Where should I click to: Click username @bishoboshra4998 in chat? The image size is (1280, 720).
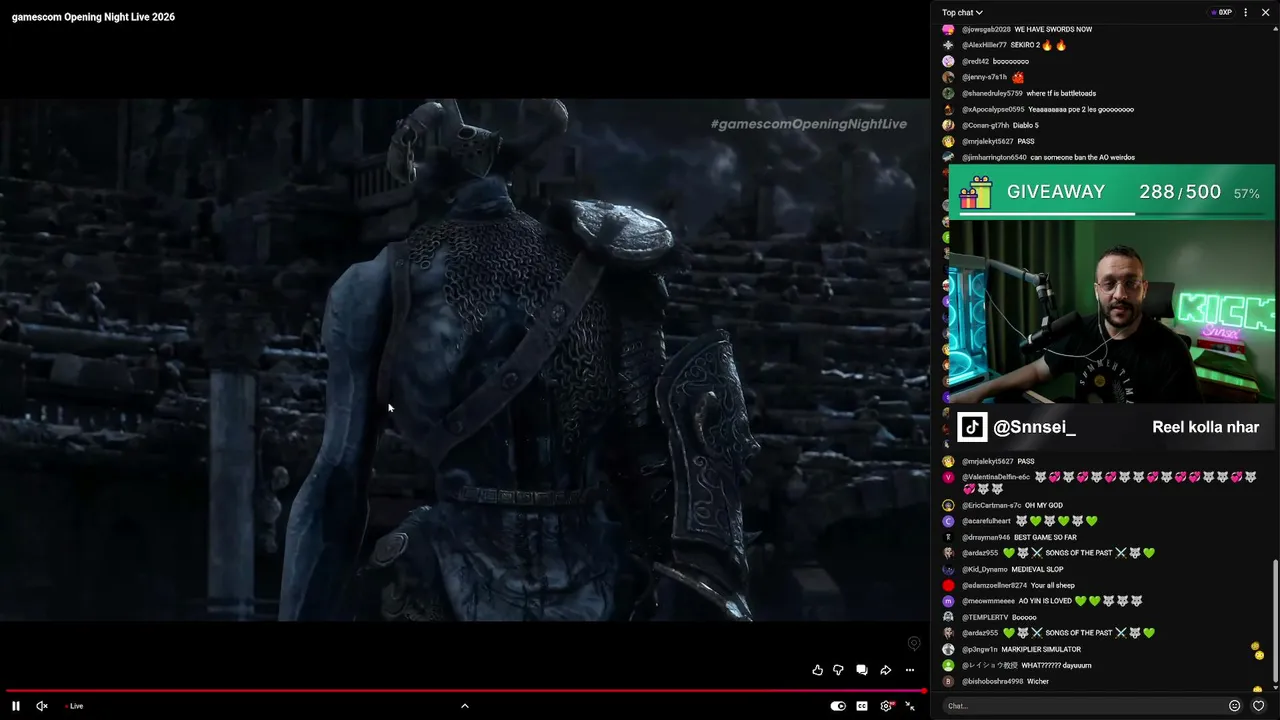(x=992, y=681)
